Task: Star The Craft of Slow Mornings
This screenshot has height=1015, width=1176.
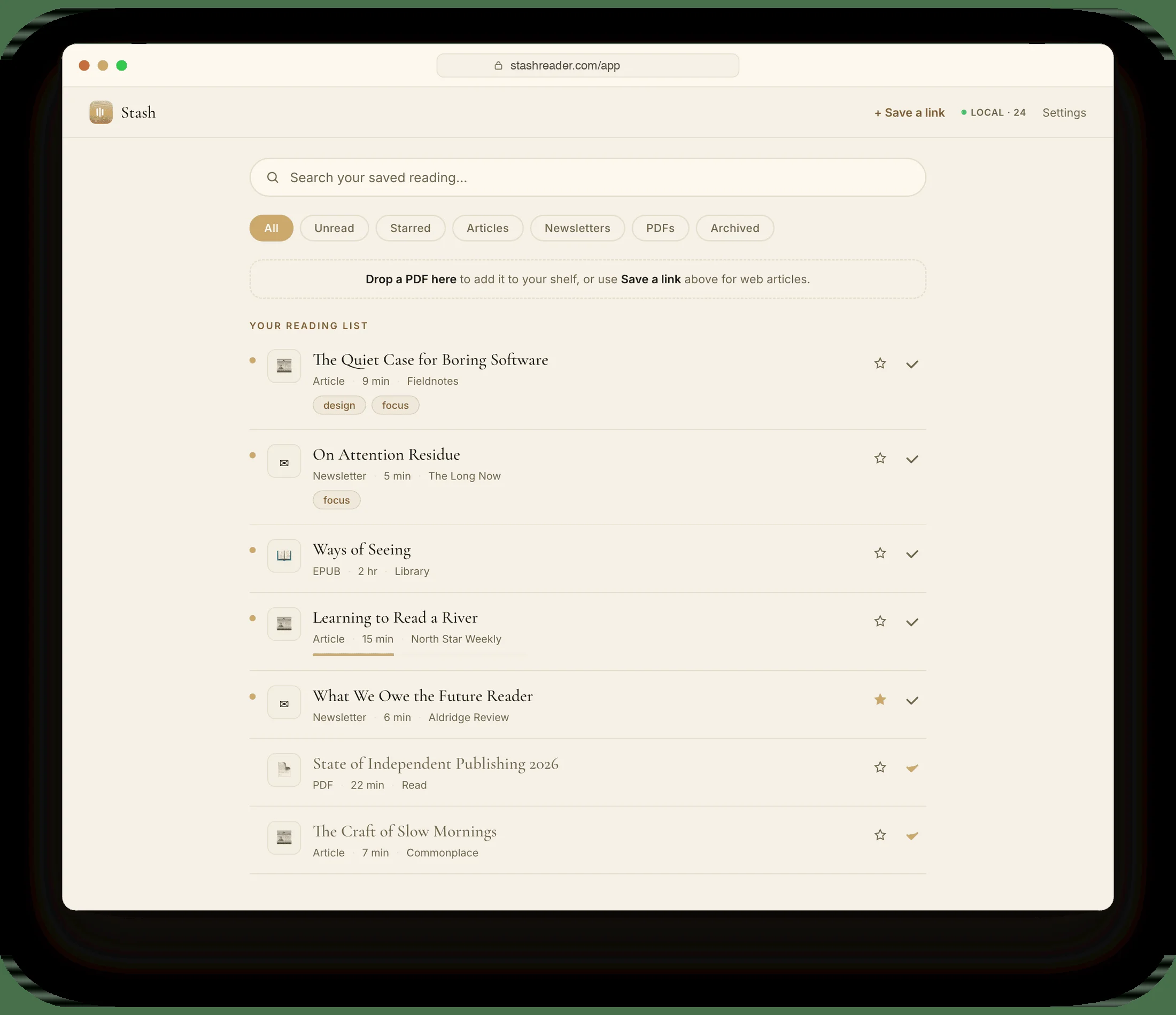Action: (880, 835)
